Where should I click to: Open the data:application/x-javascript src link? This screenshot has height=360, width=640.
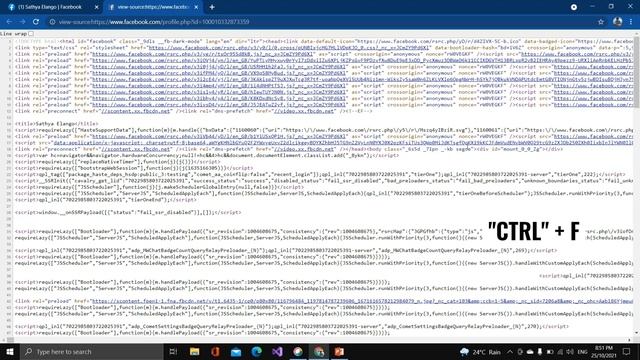pos(343,143)
